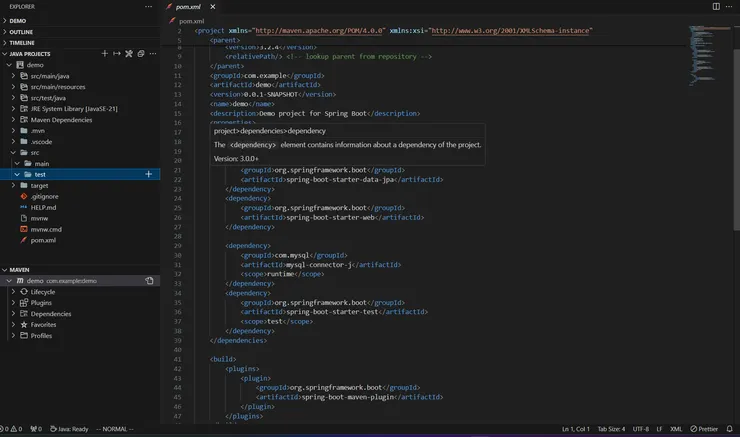This screenshot has width=740, height=437.
Task: Expand Maven Dependencies under Maven panel
Action: coord(50,314)
